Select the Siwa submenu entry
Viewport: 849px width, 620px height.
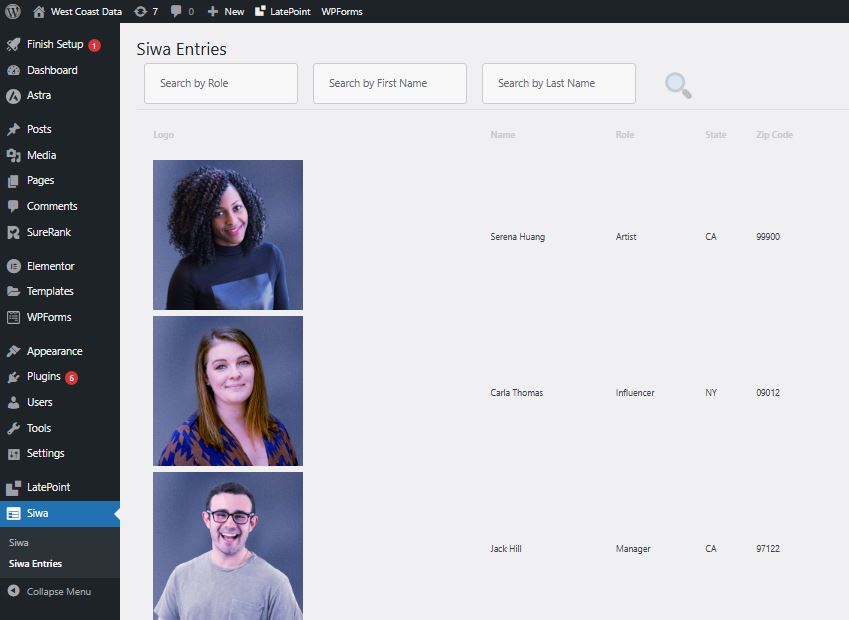tap(18, 543)
